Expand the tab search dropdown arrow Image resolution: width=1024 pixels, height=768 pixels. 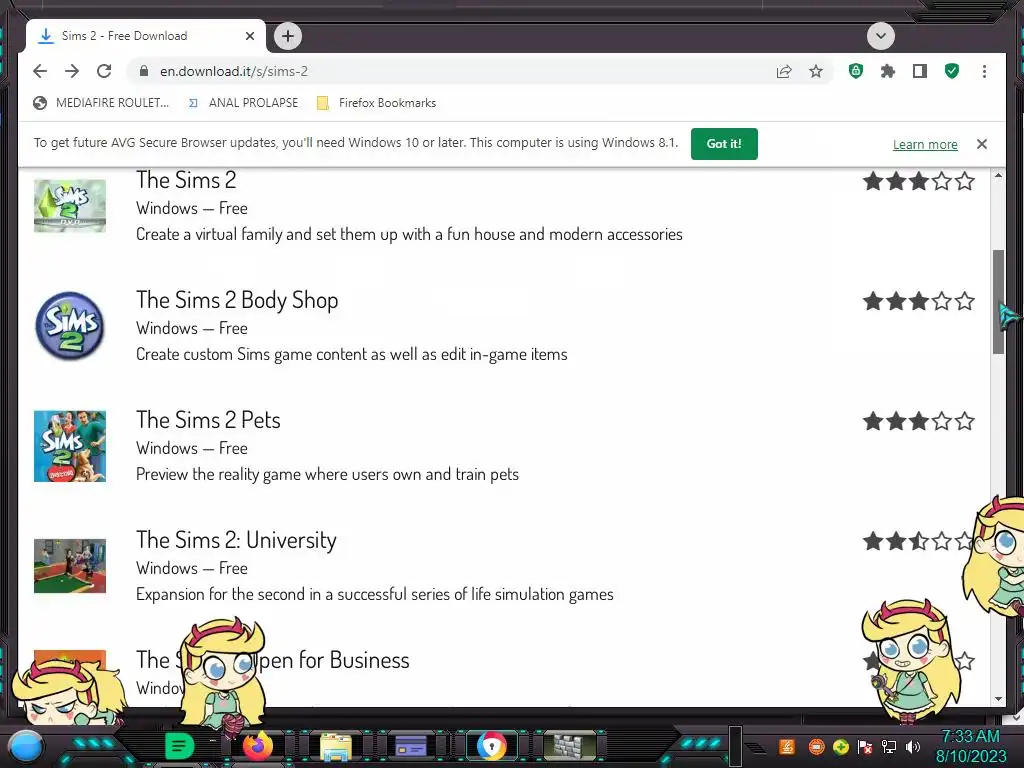pyautogui.click(x=880, y=36)
